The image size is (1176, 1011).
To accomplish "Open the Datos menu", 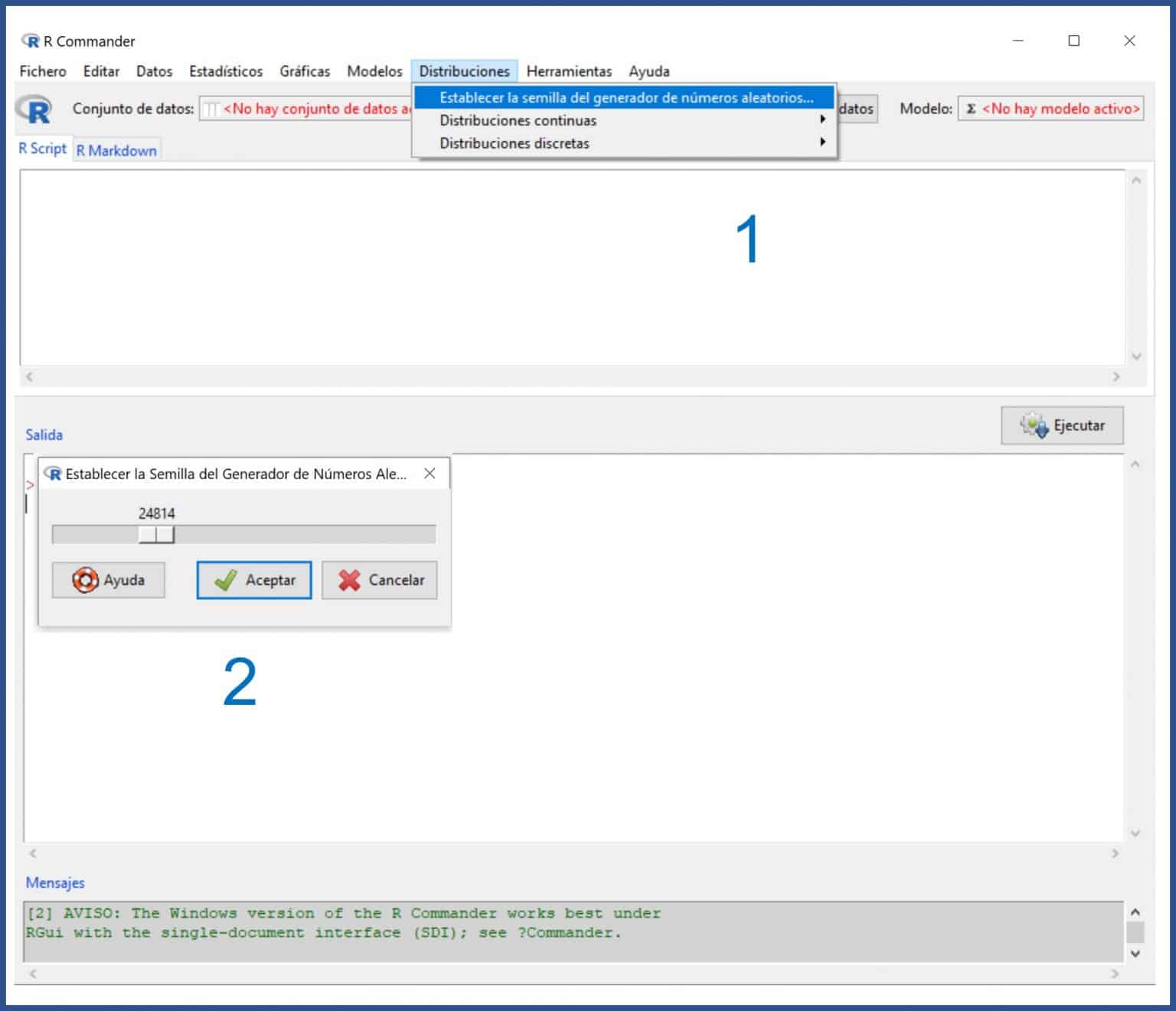I will [154, 71].
